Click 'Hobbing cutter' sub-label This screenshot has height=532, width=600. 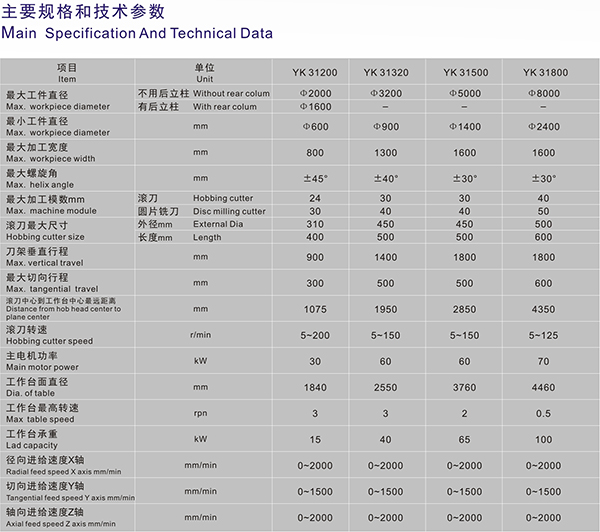click(x=223, y=198)
